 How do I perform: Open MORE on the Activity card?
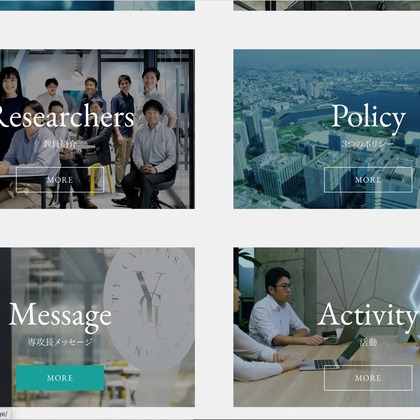click(368, 378)
